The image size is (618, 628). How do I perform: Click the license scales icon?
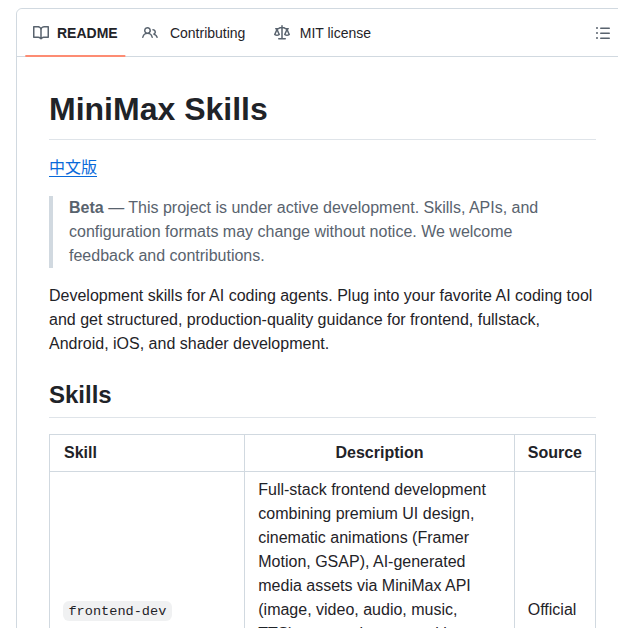click(x=282, y=33)
